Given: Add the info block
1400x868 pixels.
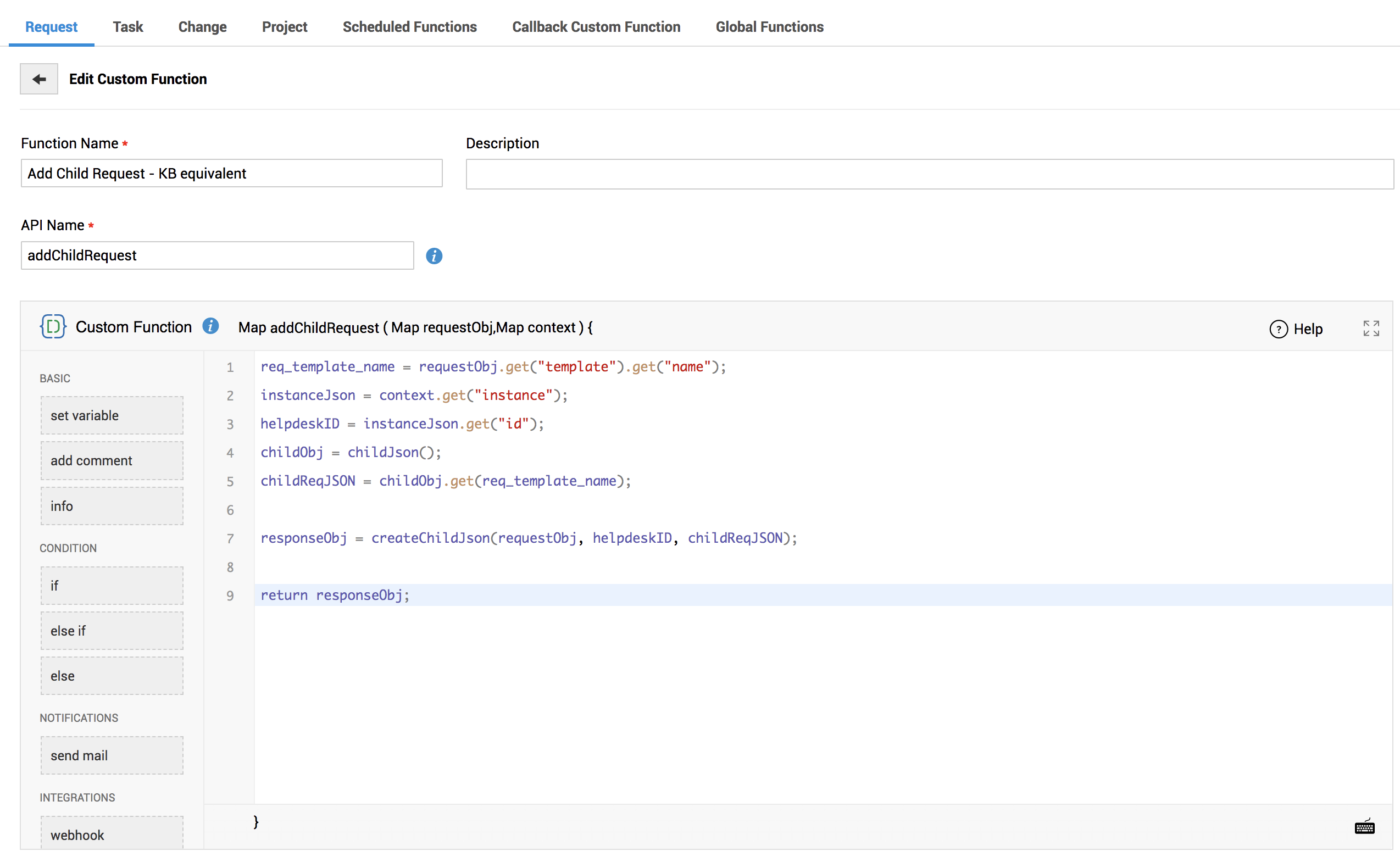Looking at the screenshot, I should 112,506.
